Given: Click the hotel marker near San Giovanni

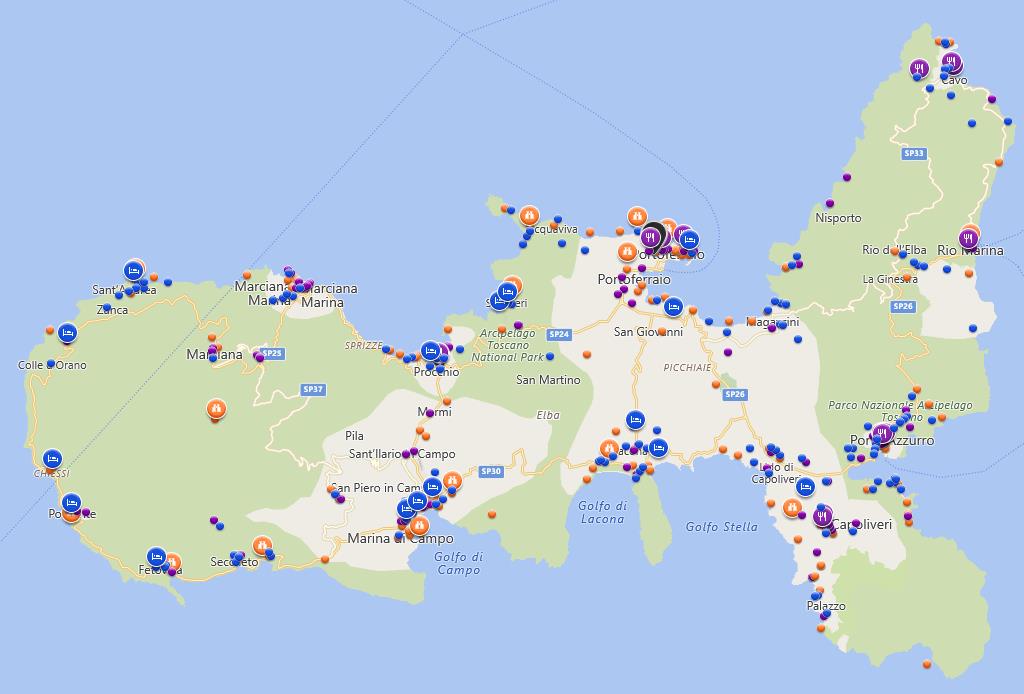Looking at the screenshot, I should [x=673, y=306].
